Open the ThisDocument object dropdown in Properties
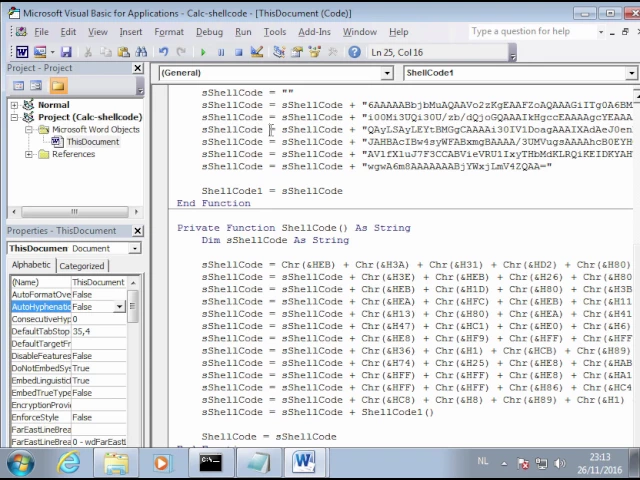Image resolution: width=640 pixels, height=480 pixels. tap(134, 248)
